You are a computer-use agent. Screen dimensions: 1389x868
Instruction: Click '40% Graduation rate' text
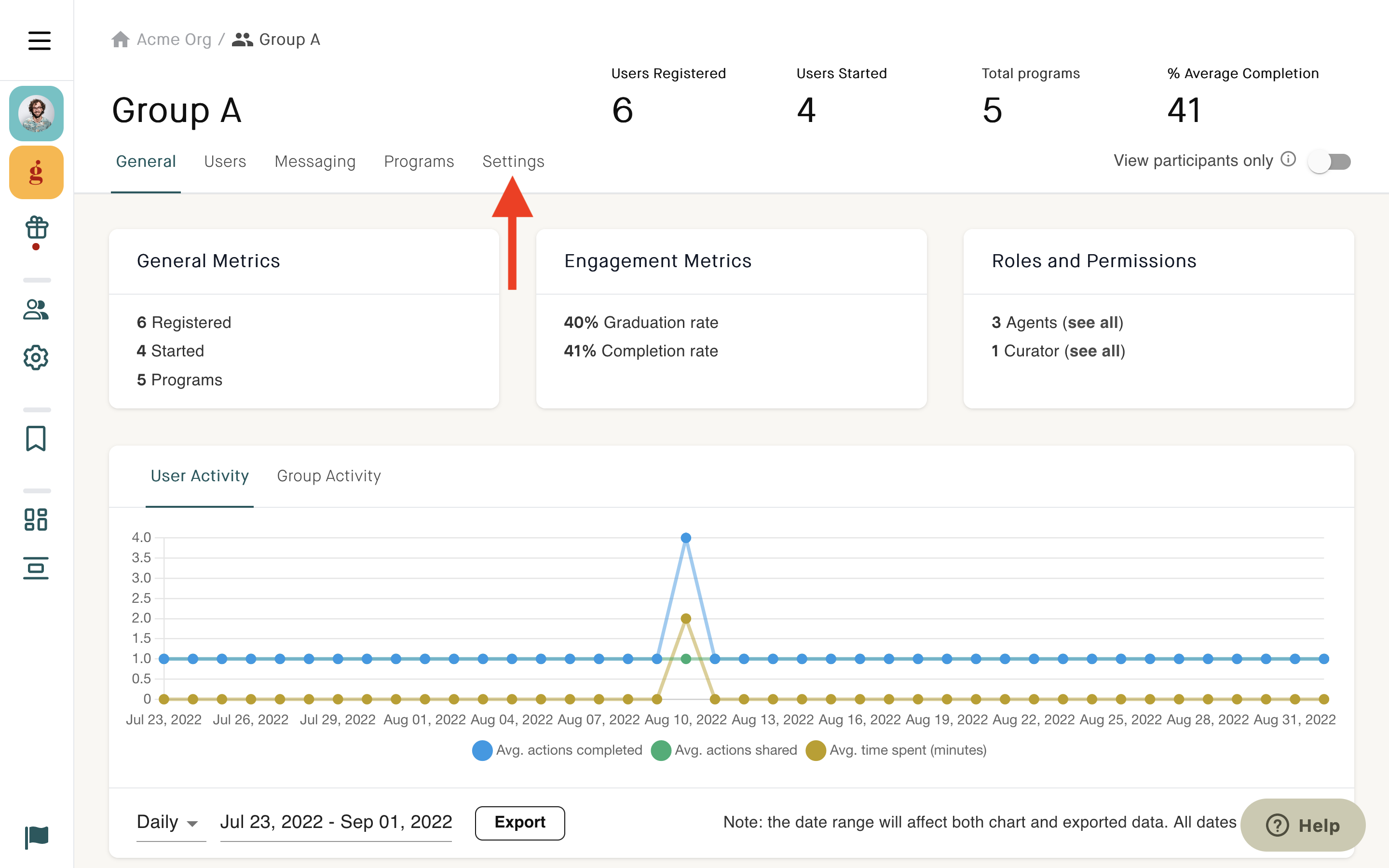(641, 322)
